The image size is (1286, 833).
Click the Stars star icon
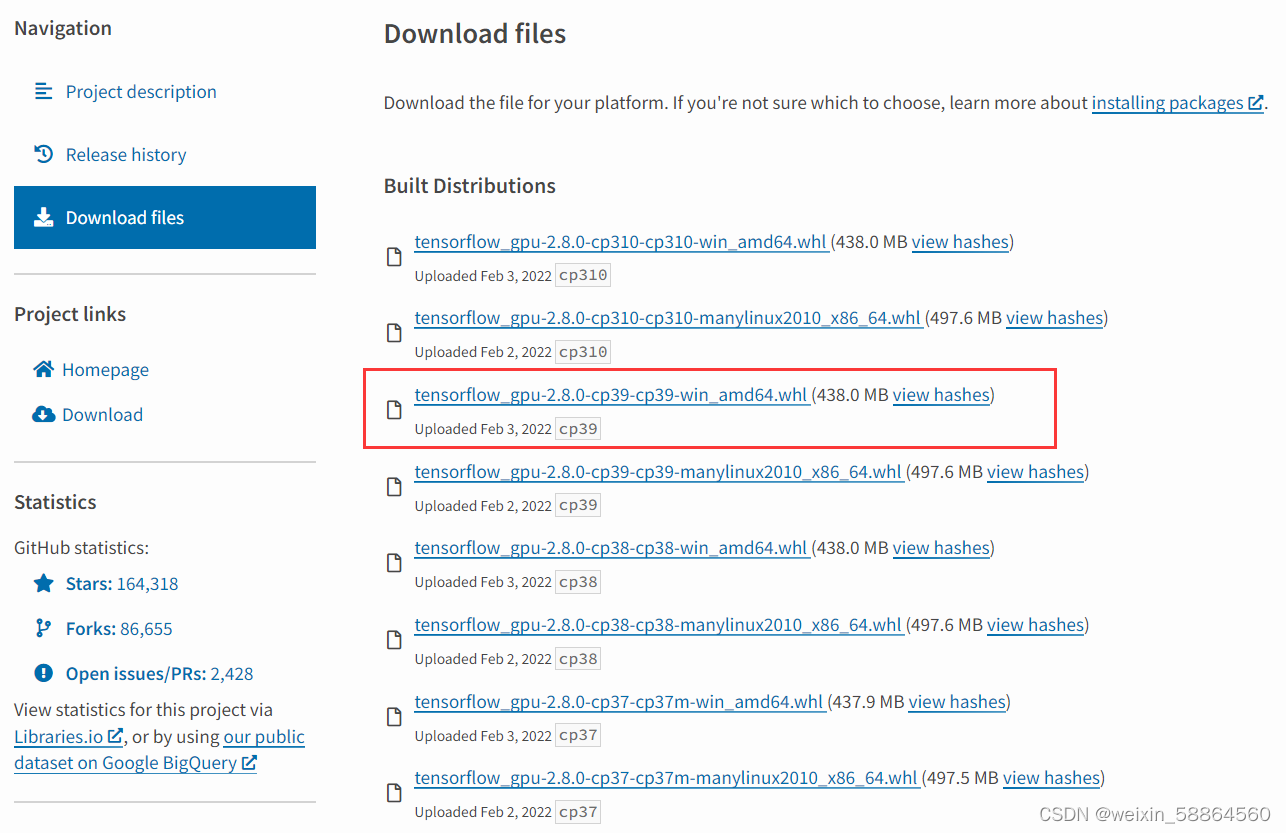click(x=43, y=583)
